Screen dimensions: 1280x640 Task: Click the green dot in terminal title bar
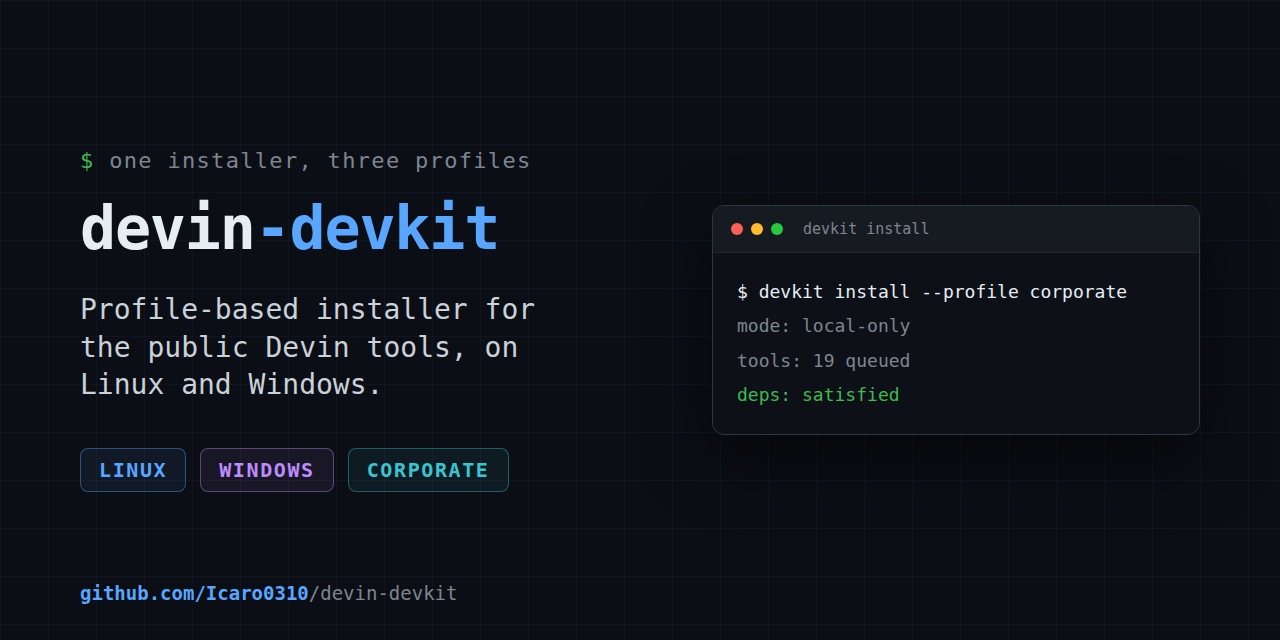pos(777,229)
